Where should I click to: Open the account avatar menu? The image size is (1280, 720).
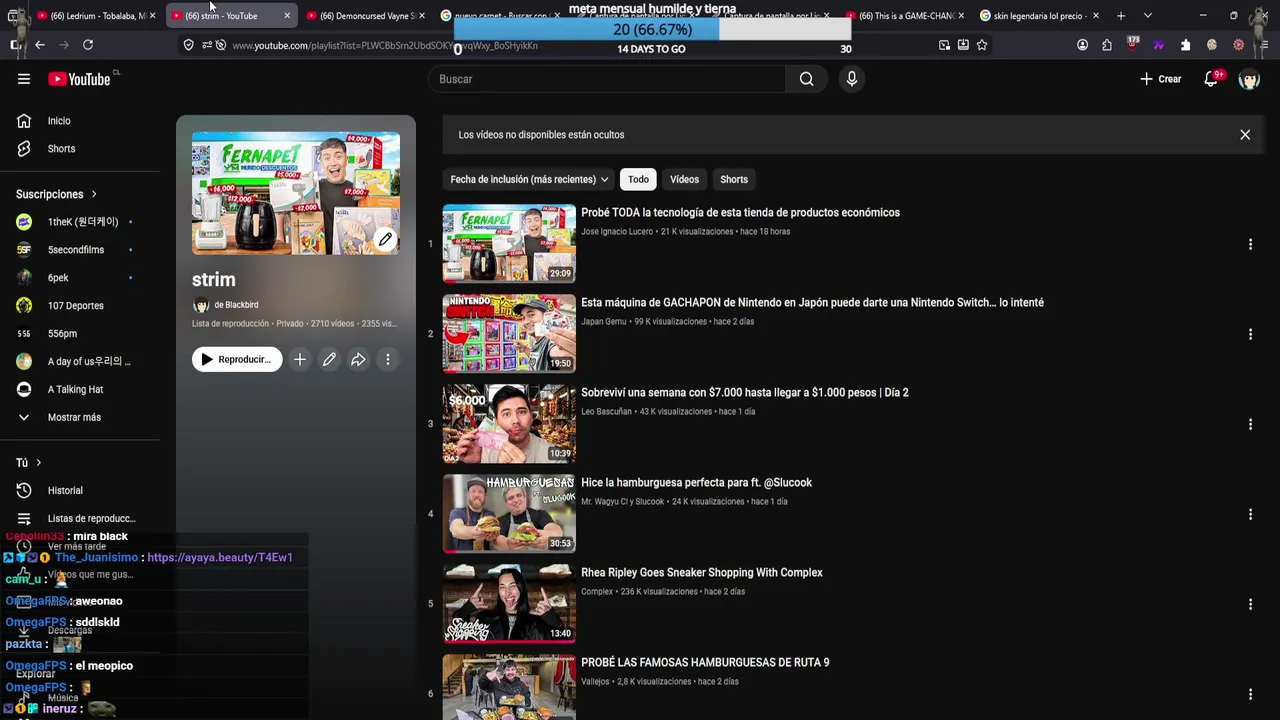(1249, 79)
